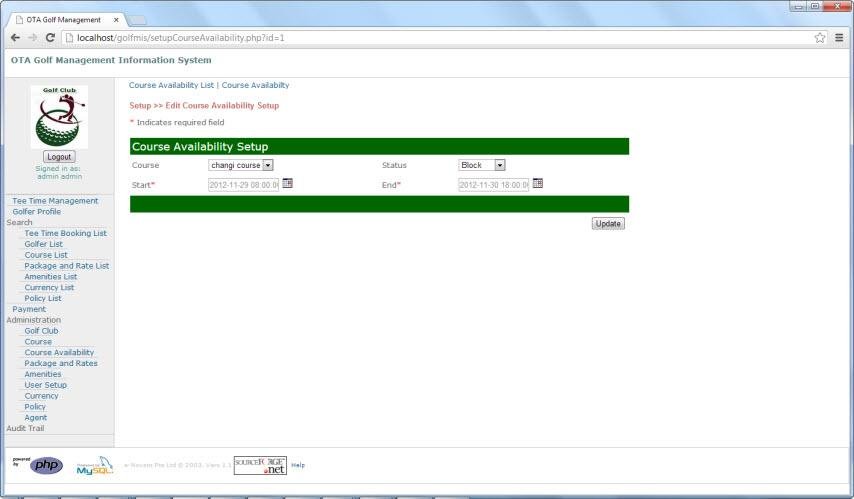This screenshot has height=499, width=854.
Task: Click the browser forward arrow
Action: (33, 38)
